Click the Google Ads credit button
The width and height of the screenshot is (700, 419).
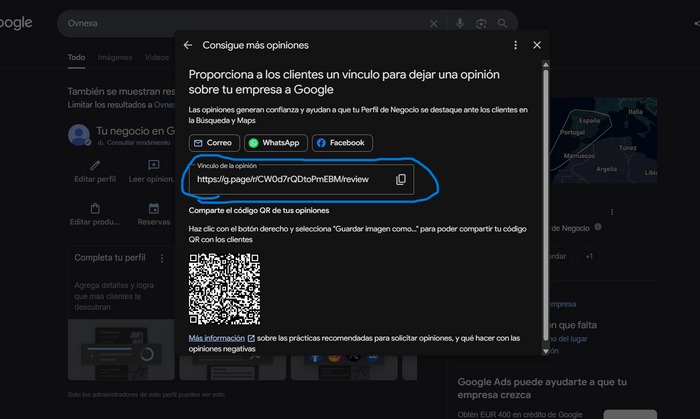tap(630, 415)
